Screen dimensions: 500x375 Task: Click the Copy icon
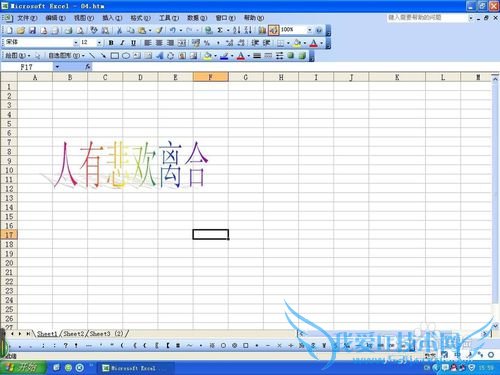(130, 30)
